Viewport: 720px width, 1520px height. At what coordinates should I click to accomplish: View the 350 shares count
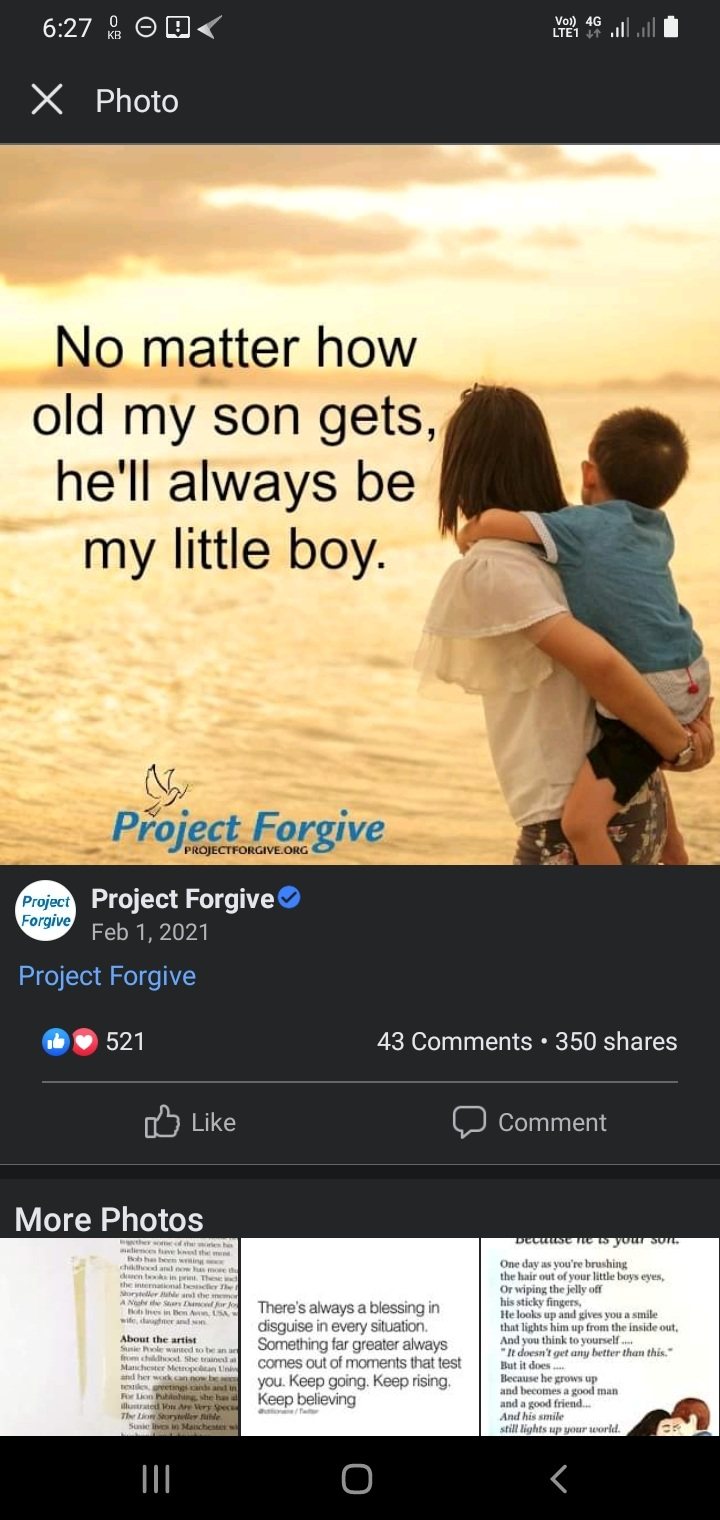click(x=616, y=1041)
